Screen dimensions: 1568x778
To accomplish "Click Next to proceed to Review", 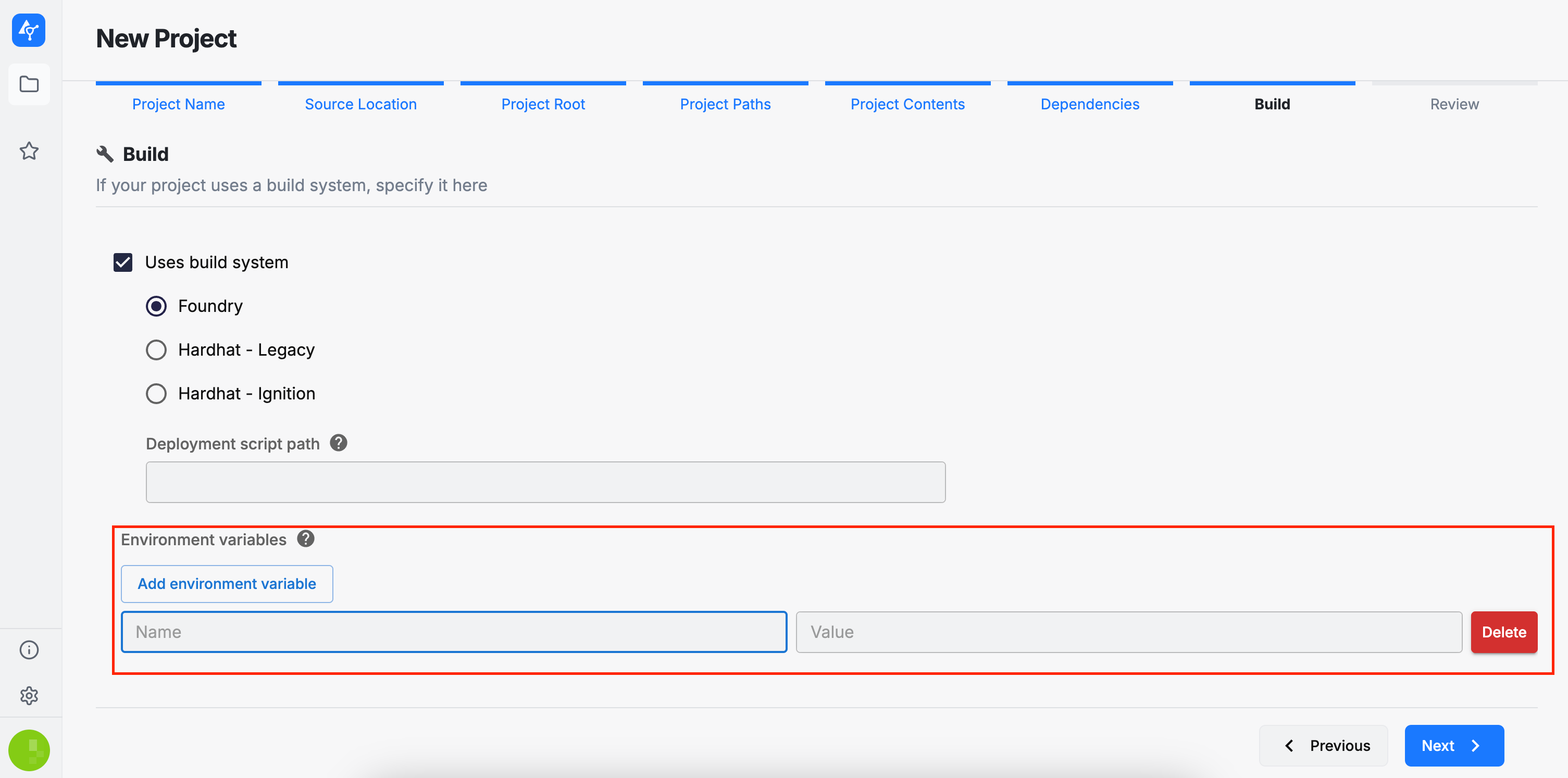I will [x=1453, y=745].
